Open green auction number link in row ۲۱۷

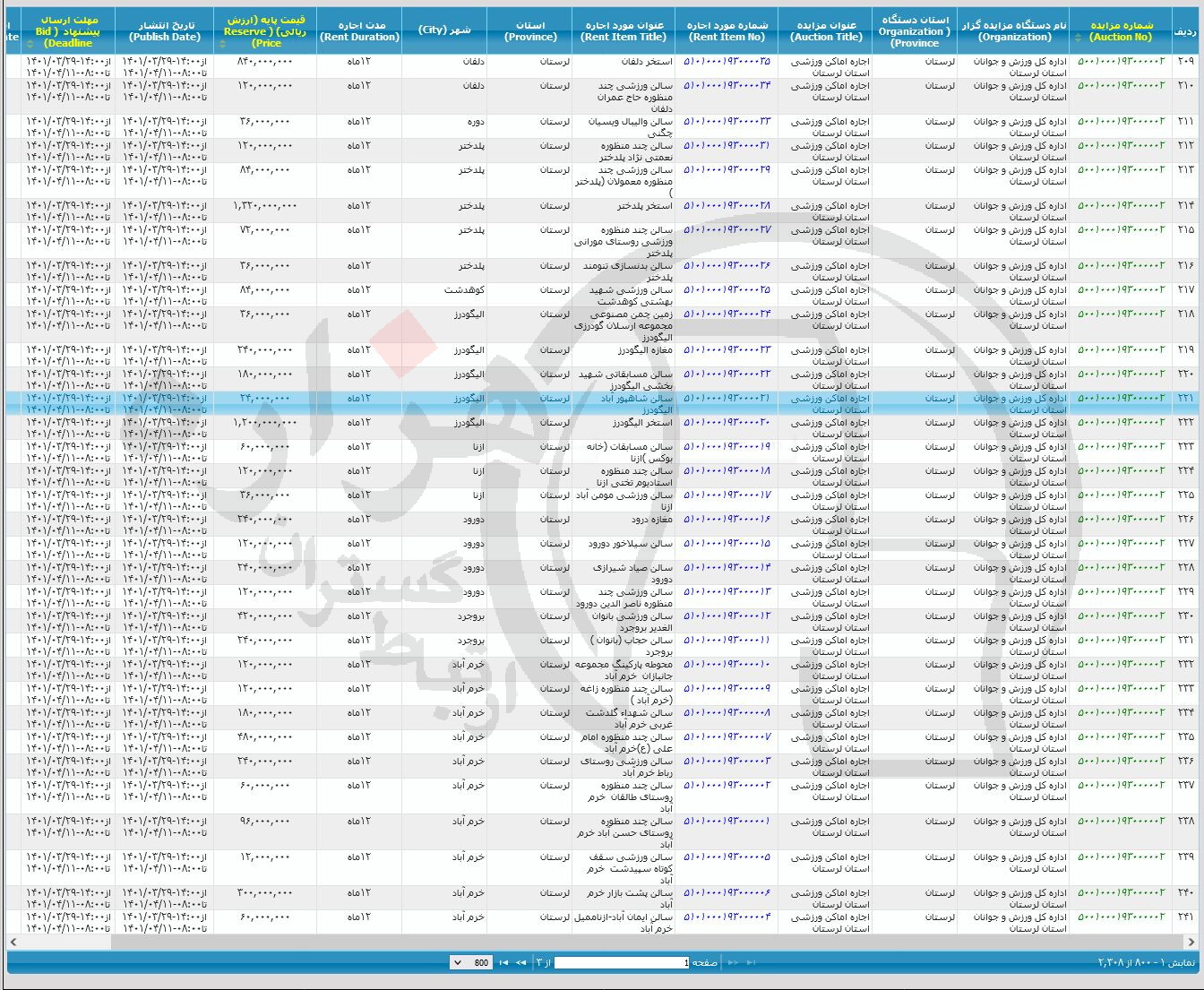click(1121, 289)
